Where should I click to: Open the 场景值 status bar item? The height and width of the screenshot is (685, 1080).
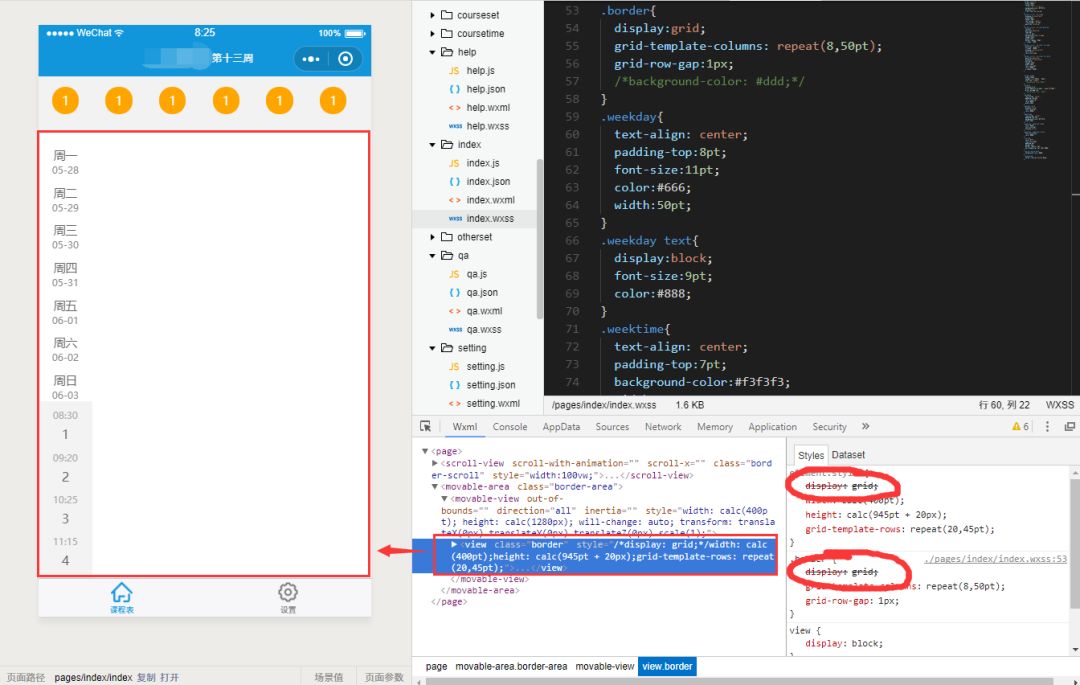tap(329, 677)
